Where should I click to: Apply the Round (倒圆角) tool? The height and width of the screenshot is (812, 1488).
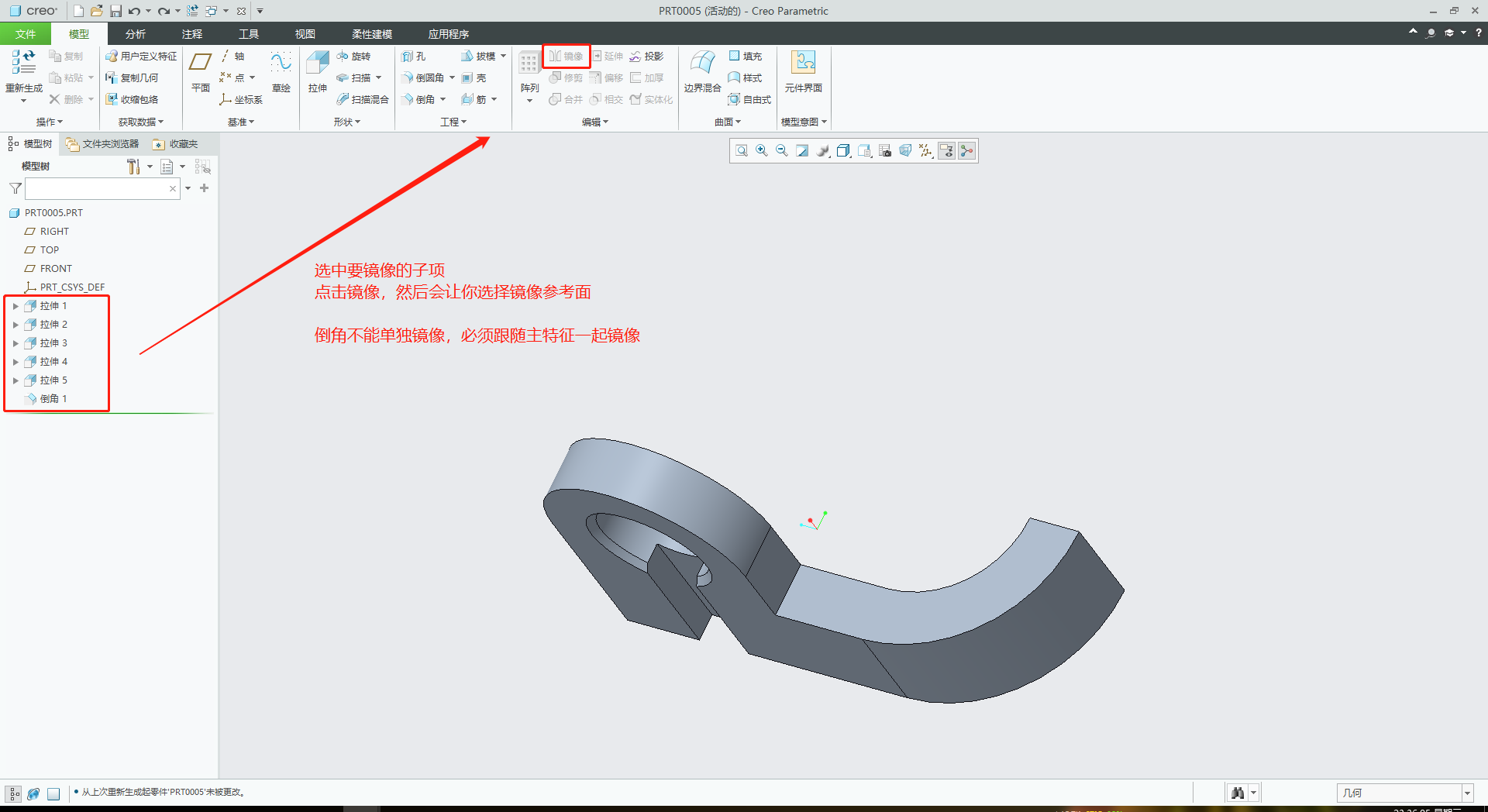pos(422,77)
